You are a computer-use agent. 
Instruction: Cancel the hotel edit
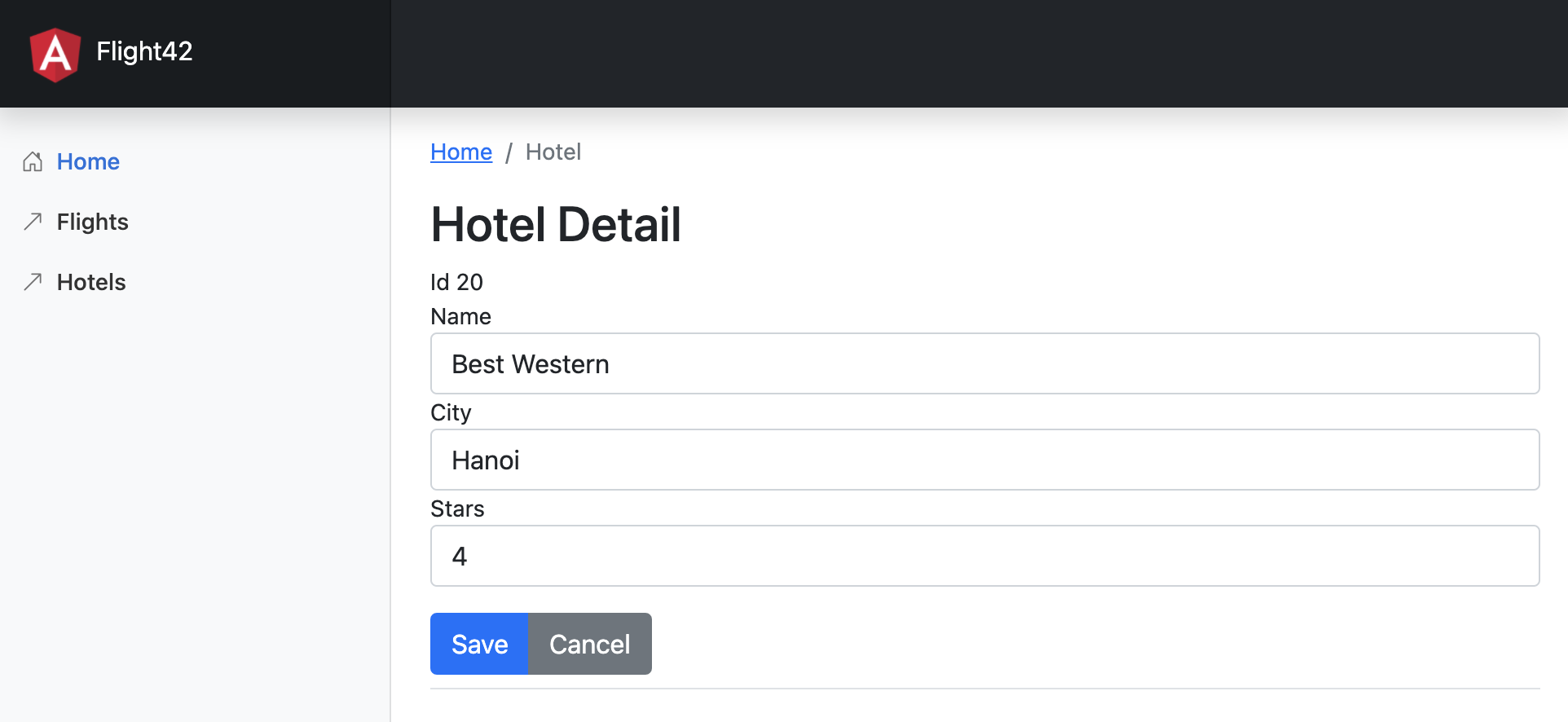pyautogui.click(x=589, y=644)
